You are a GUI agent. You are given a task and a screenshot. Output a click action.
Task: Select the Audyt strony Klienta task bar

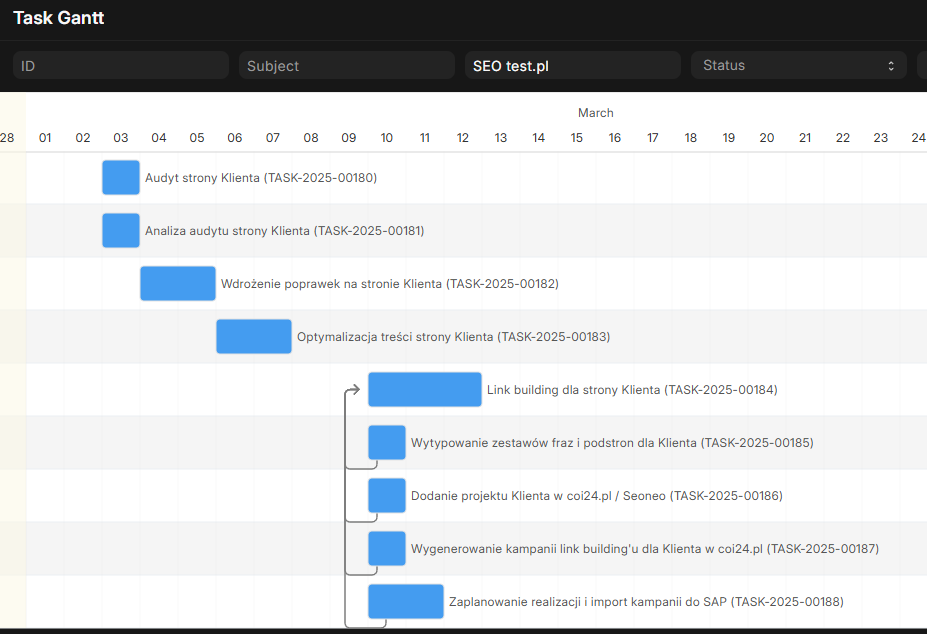[x=121, y=177]
